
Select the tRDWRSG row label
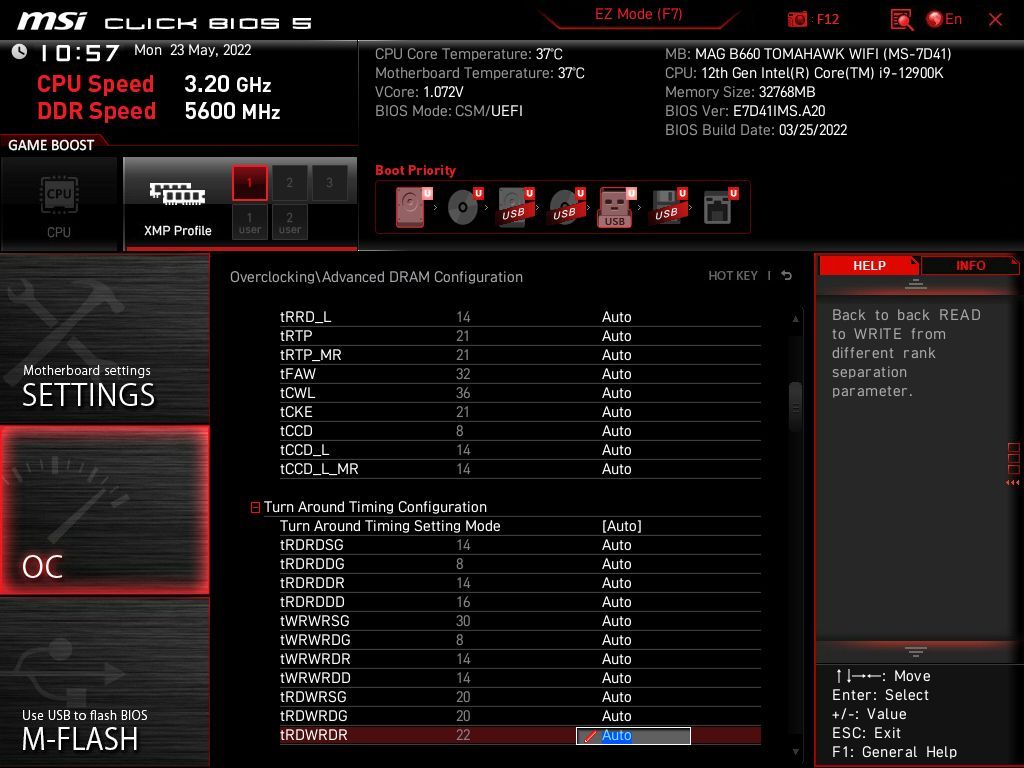(313, 697)
